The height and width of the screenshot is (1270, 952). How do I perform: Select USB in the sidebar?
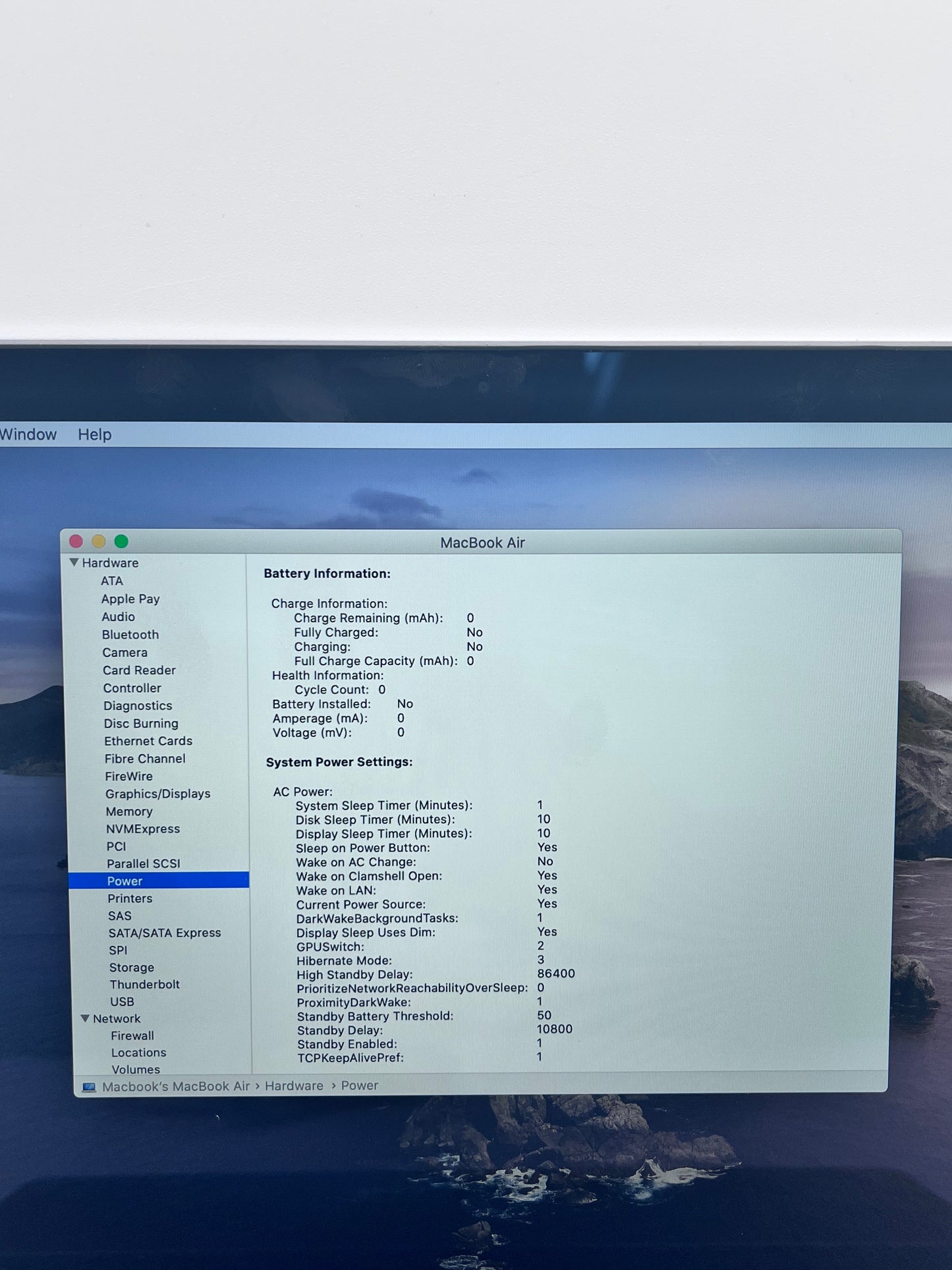122,1001
